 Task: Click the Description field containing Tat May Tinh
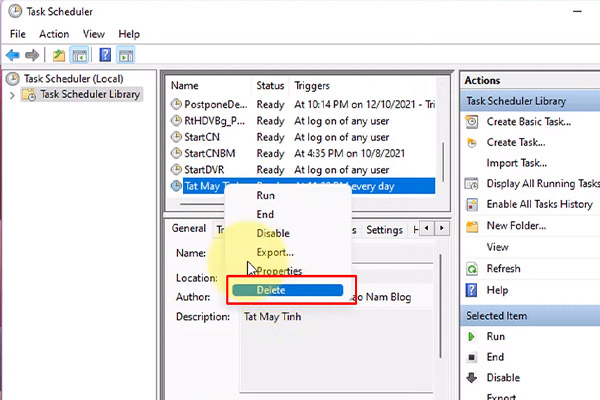tap(336, 350)
